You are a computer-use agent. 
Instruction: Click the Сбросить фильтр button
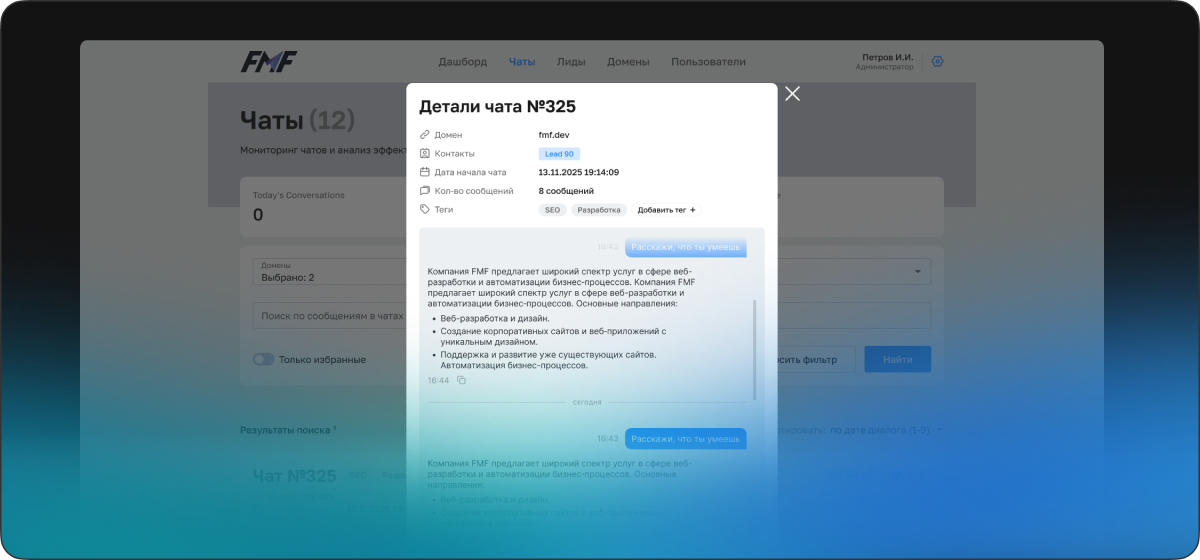(816, 360)
